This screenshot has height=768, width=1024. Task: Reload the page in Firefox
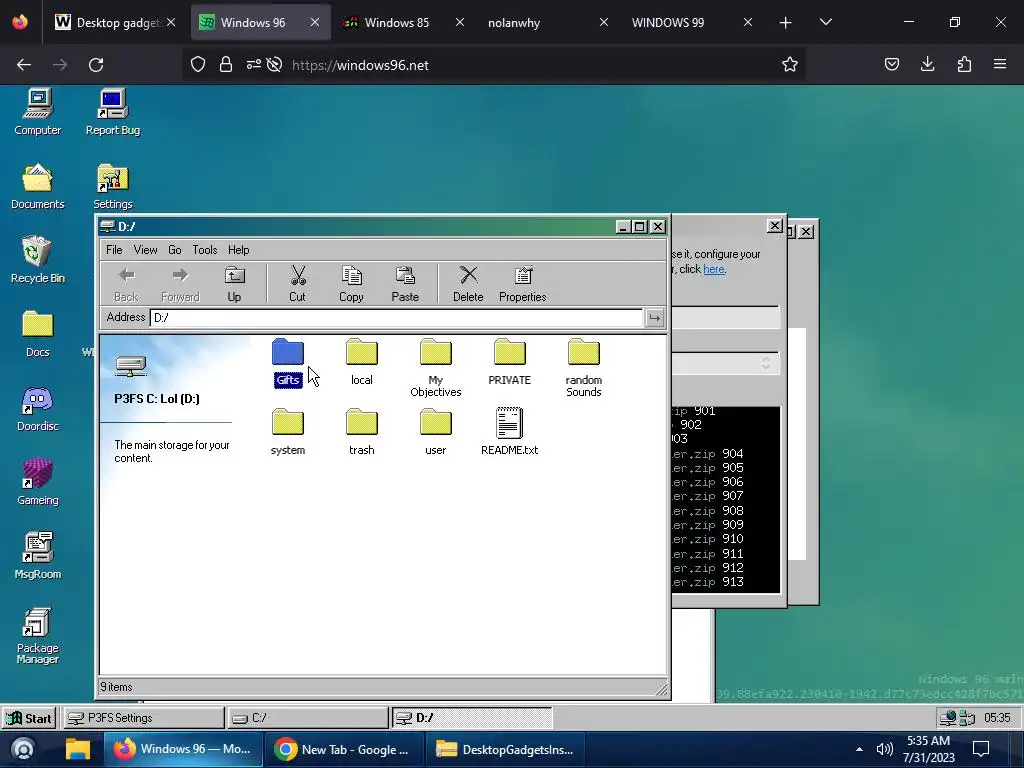tap(96, 65)
